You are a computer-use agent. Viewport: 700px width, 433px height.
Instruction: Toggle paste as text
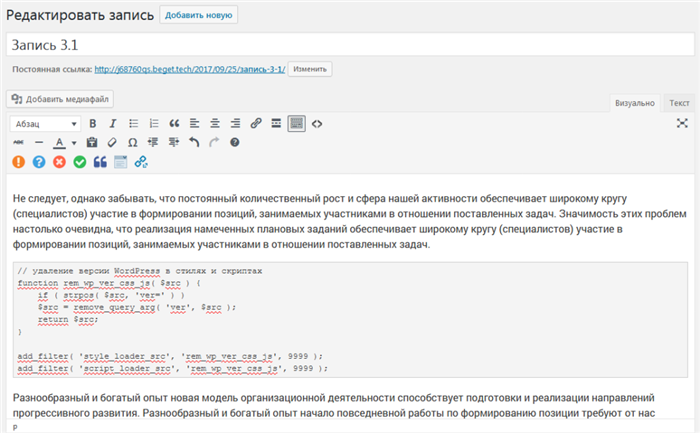click(x=92, y=142)
